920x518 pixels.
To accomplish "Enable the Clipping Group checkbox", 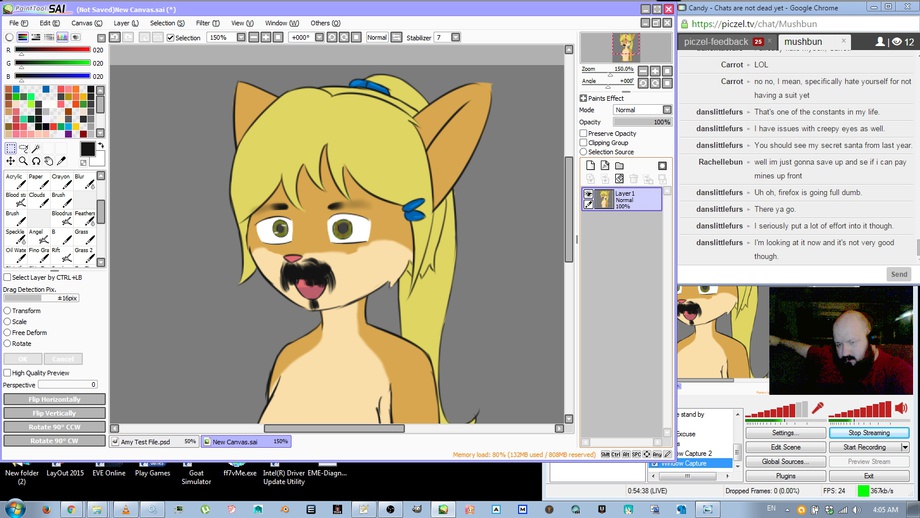I will (584, 143).
